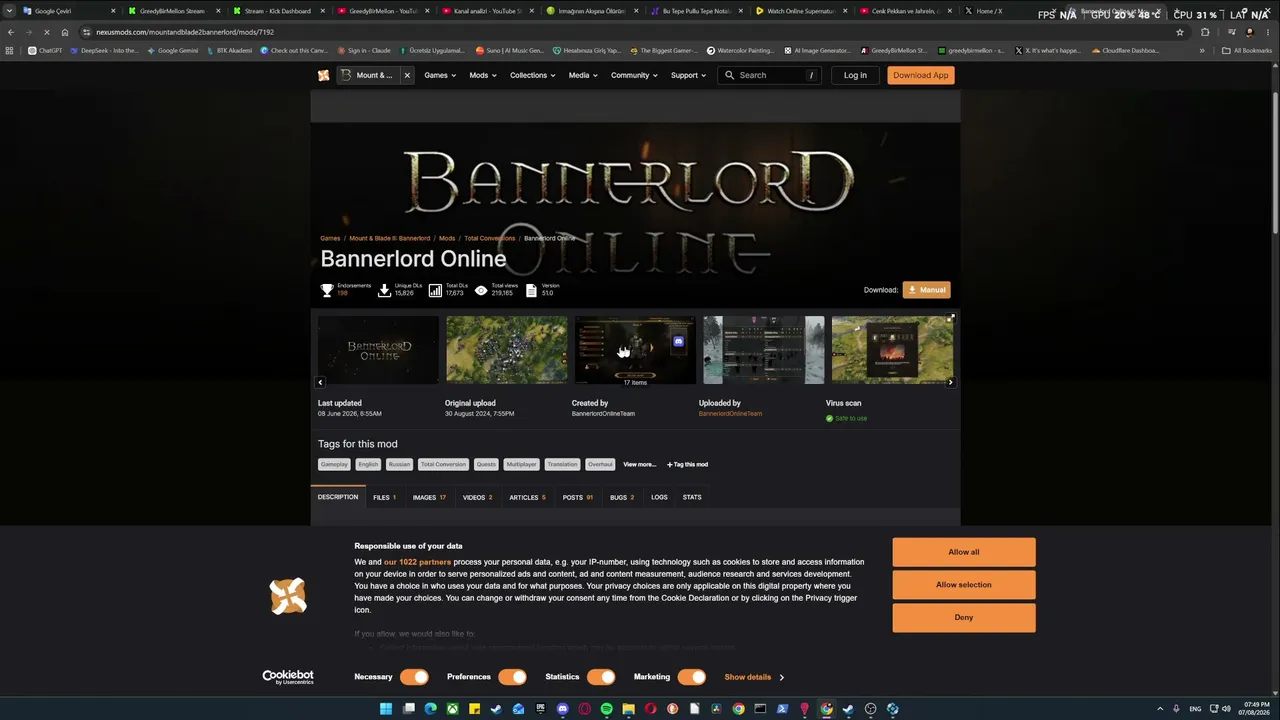Open OBS Studio from the taskbar
This screenshot has width=1280, height=720.
coord(870,709)
